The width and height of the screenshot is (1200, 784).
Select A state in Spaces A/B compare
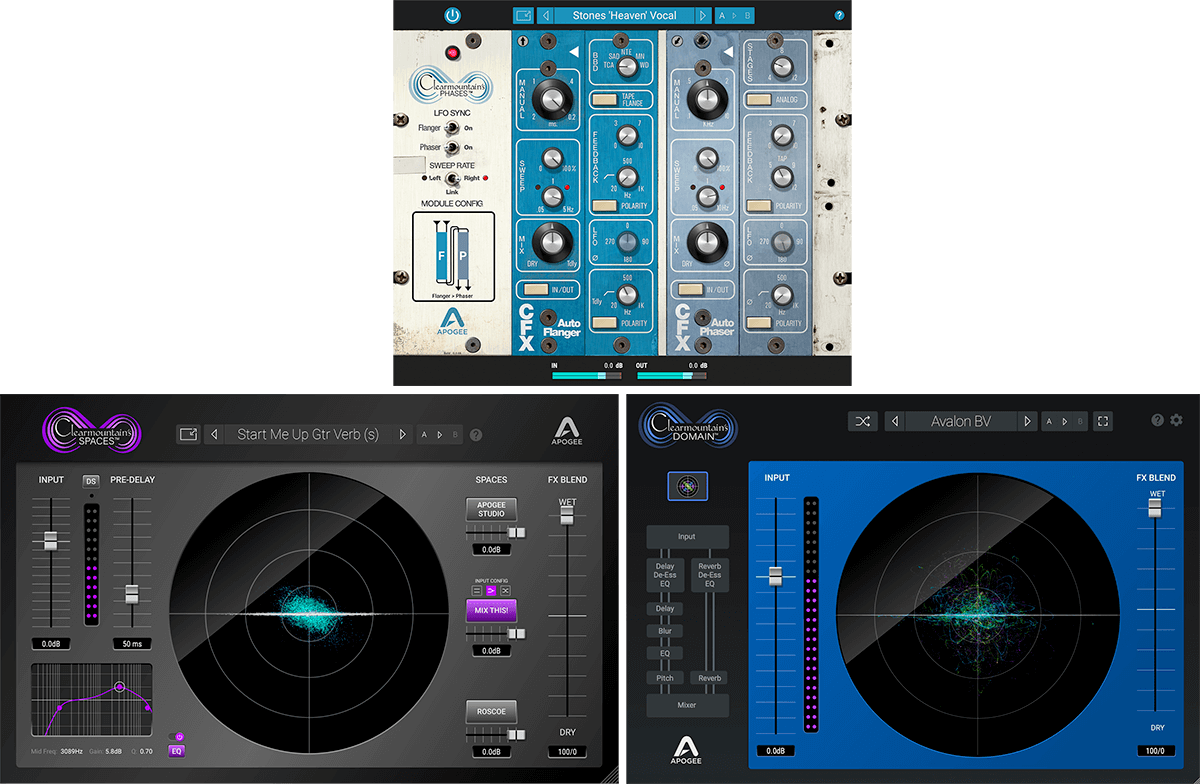(424, 434)
